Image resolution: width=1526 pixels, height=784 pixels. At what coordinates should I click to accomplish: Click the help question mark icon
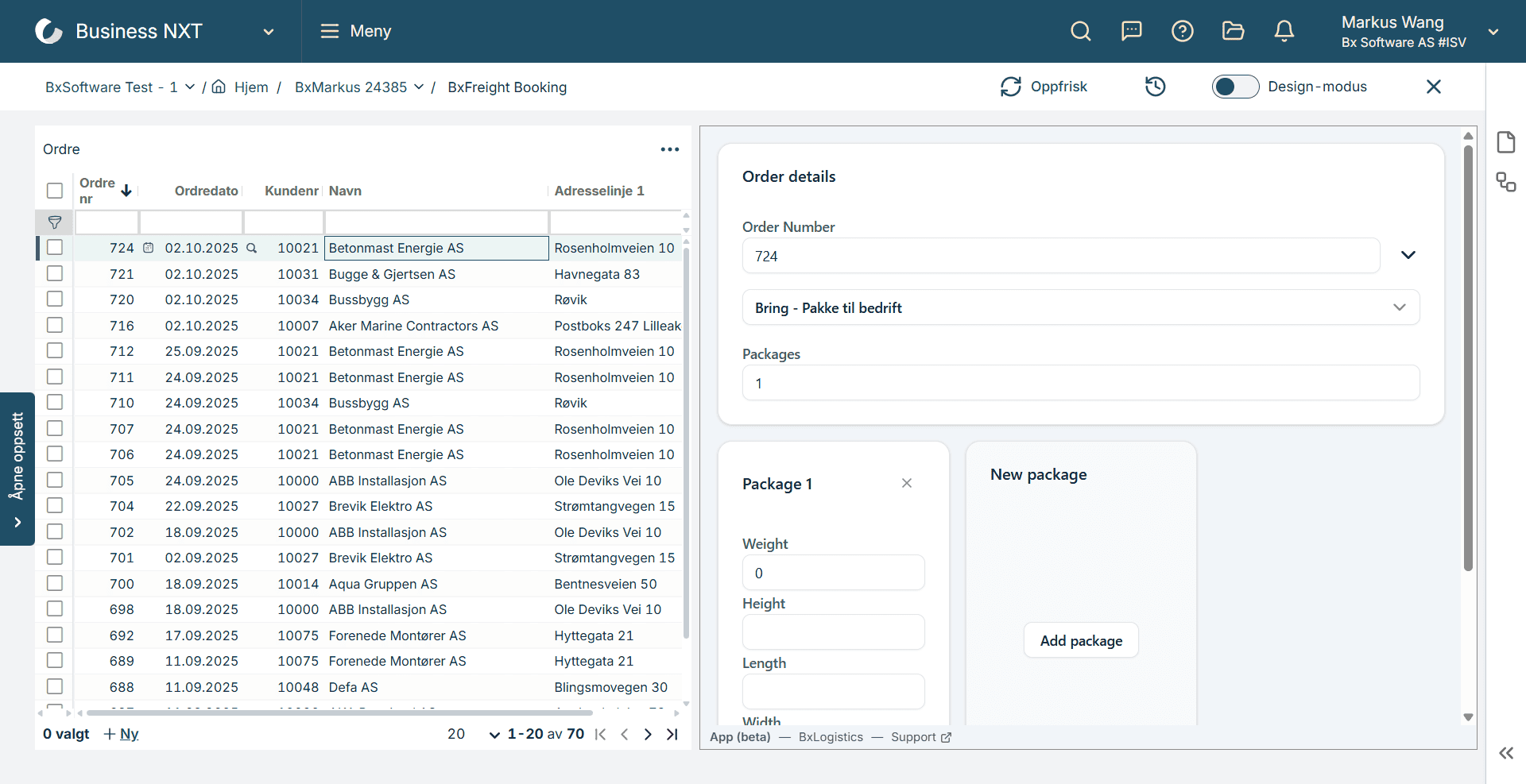pyautogui.click(x=1182, y=31)
